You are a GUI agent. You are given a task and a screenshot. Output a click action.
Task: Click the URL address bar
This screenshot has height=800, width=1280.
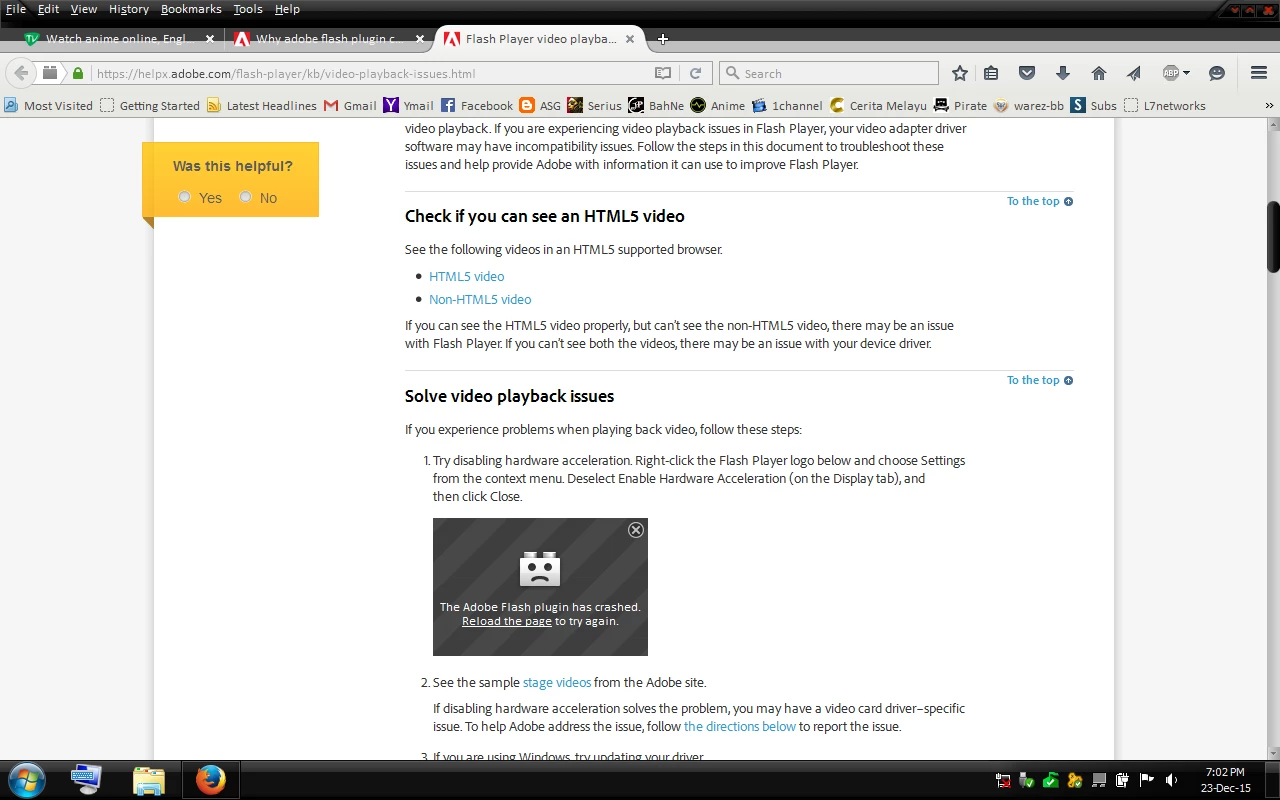point(370,73)
